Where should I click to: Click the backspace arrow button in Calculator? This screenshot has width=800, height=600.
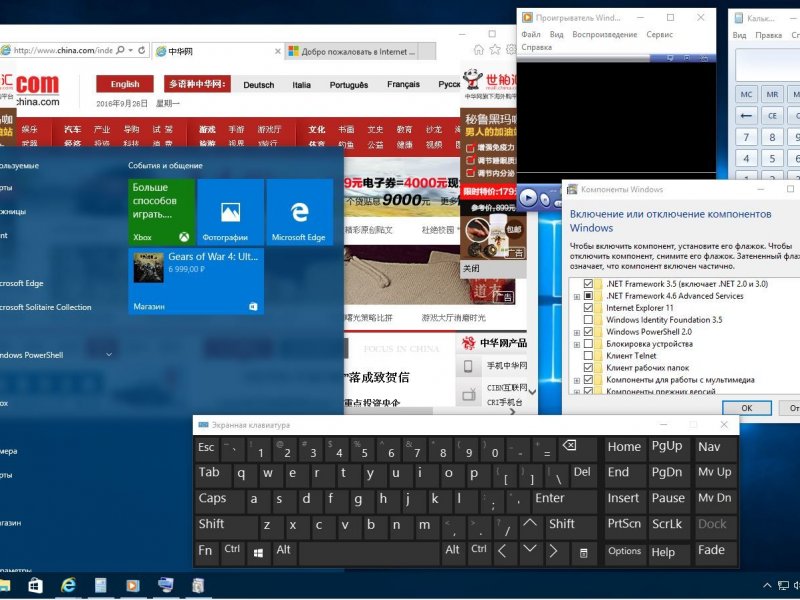click(746, 116)
